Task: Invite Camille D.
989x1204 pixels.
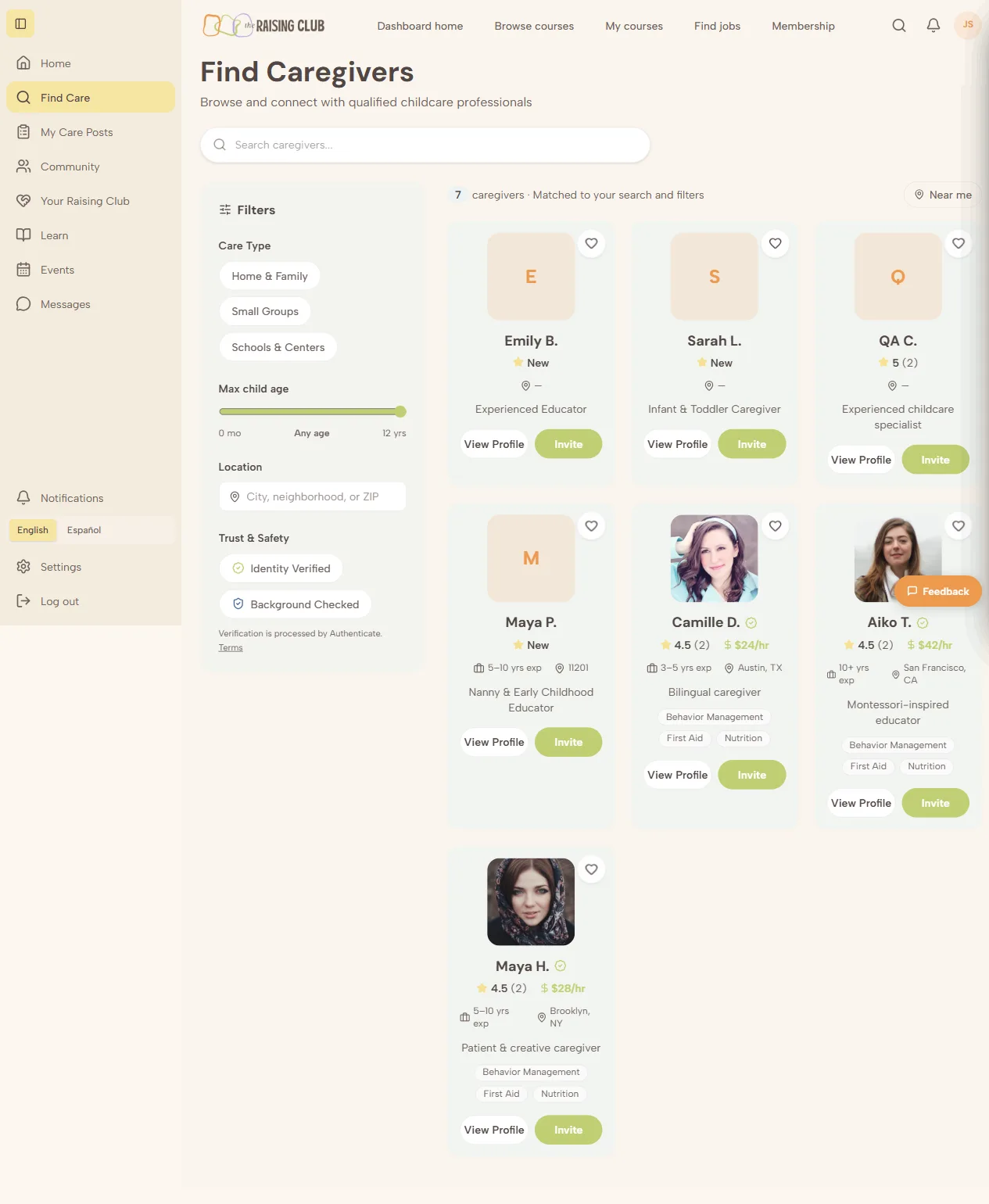Action: pos(751,775)
